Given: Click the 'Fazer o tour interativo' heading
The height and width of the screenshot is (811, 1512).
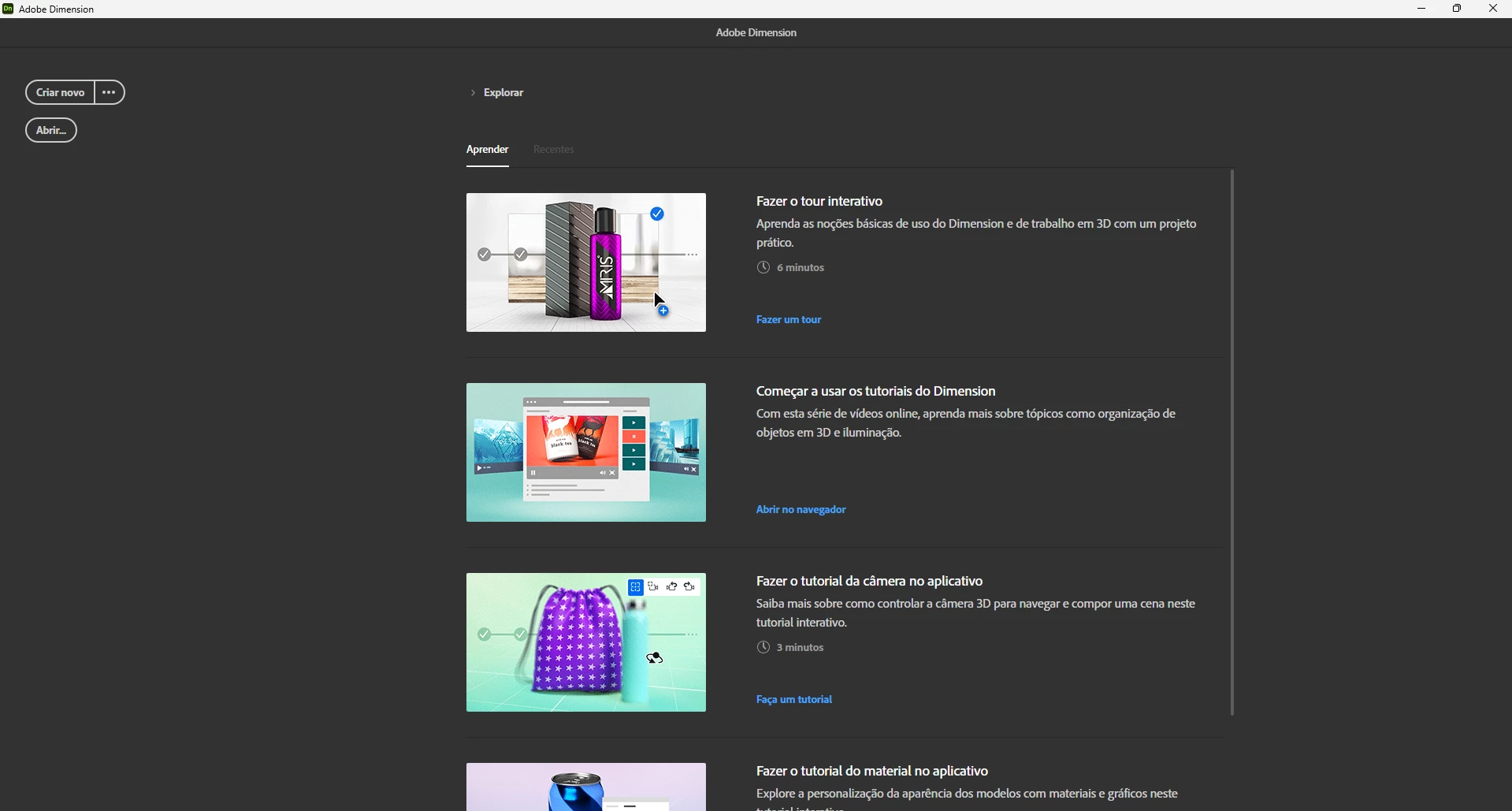Looking at the screenshot, I should pos(819,202).
